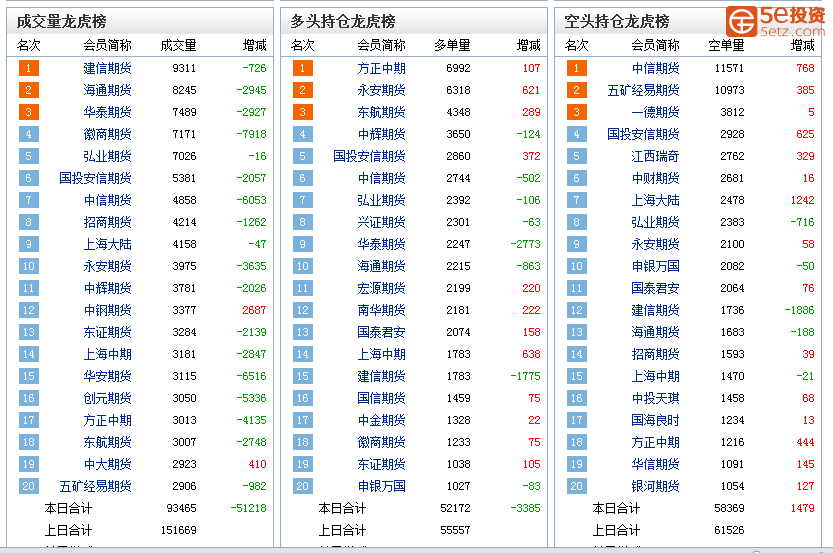833x553 pixels.
Task: Click rank 2 badge in 多头持仓龙虎榜
Action: point(303,90)
